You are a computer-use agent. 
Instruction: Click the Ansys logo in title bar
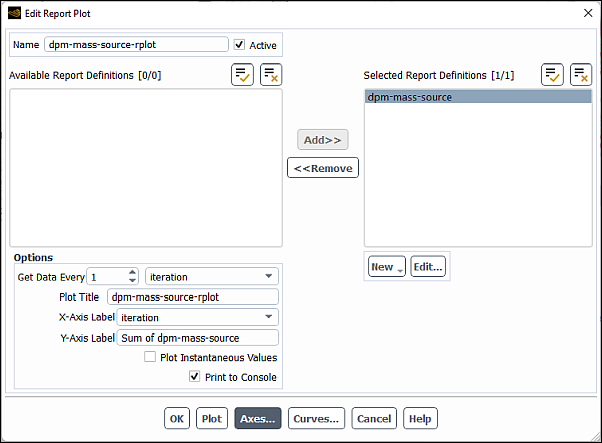(x=14, y=13)
